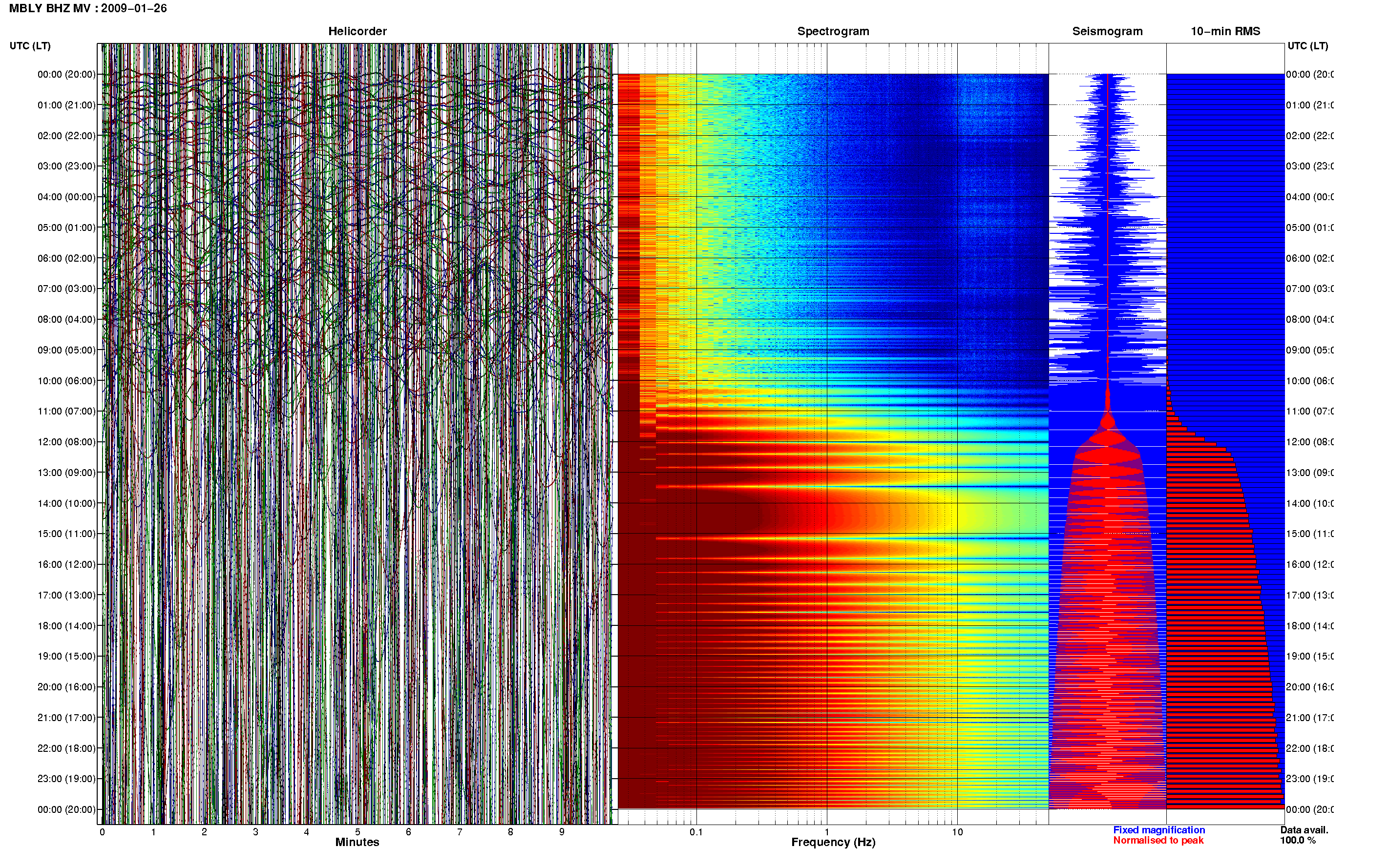Click left time label '21:00 (17:00)'
This screenshot has width=1389, height=868.
click(x=66, y=718)
